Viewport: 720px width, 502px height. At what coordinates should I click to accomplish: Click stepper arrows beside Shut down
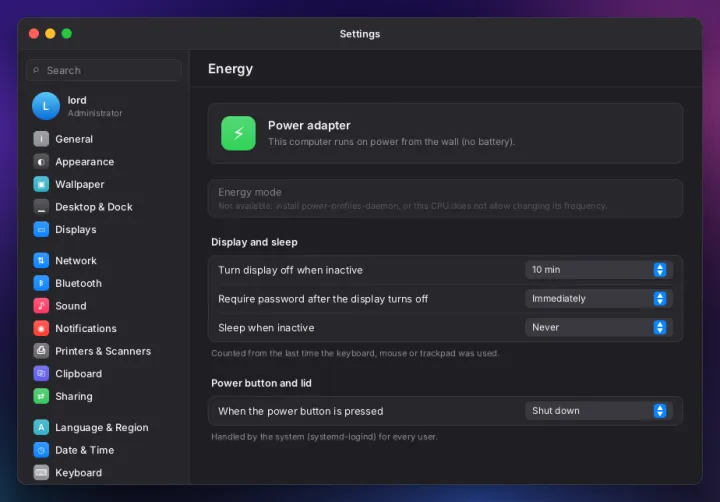click(x=660, y=411)
